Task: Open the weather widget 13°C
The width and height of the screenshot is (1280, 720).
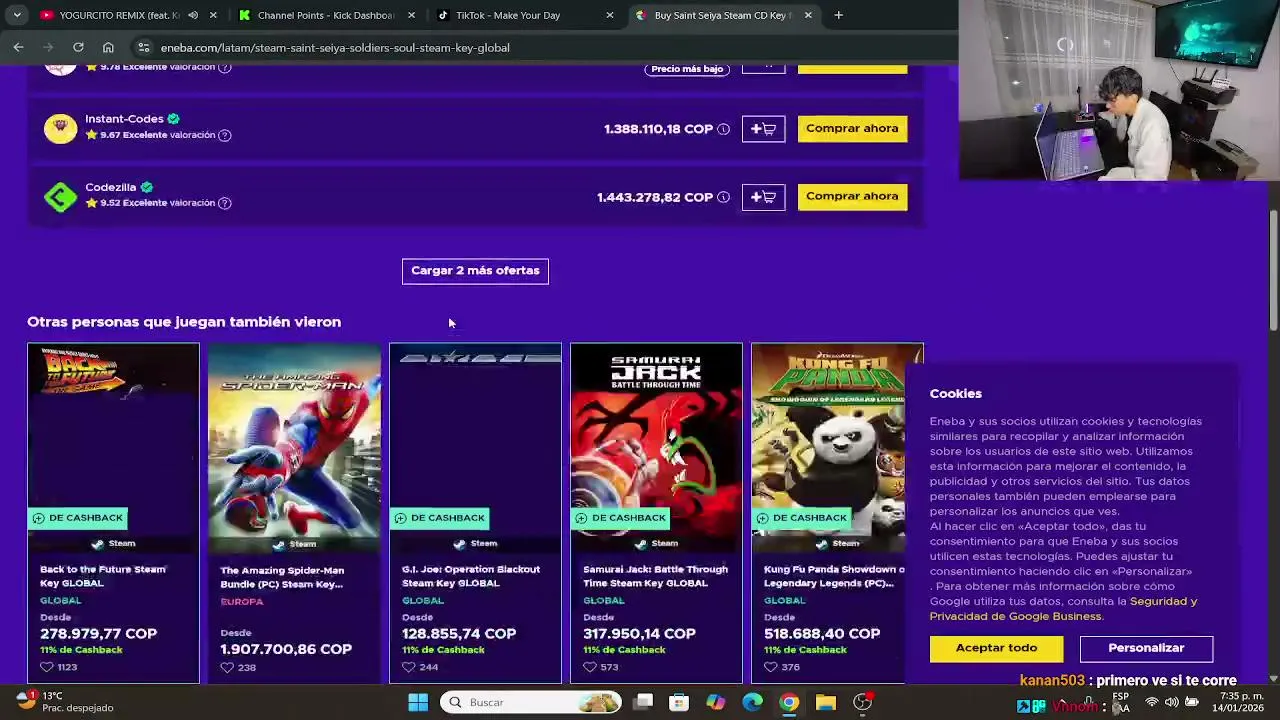Action: [64, 702]
